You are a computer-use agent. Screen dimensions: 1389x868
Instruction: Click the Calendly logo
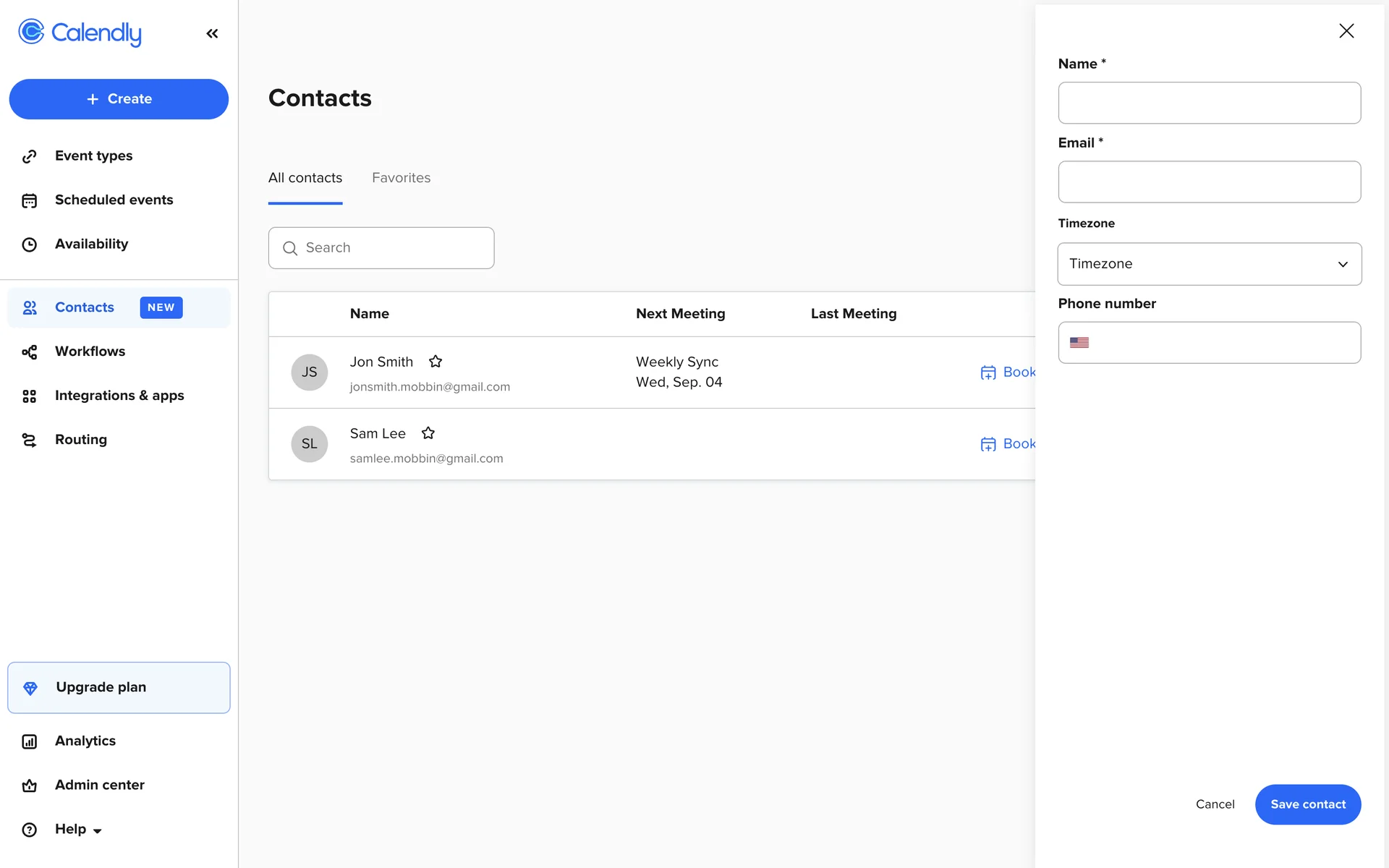80,33
